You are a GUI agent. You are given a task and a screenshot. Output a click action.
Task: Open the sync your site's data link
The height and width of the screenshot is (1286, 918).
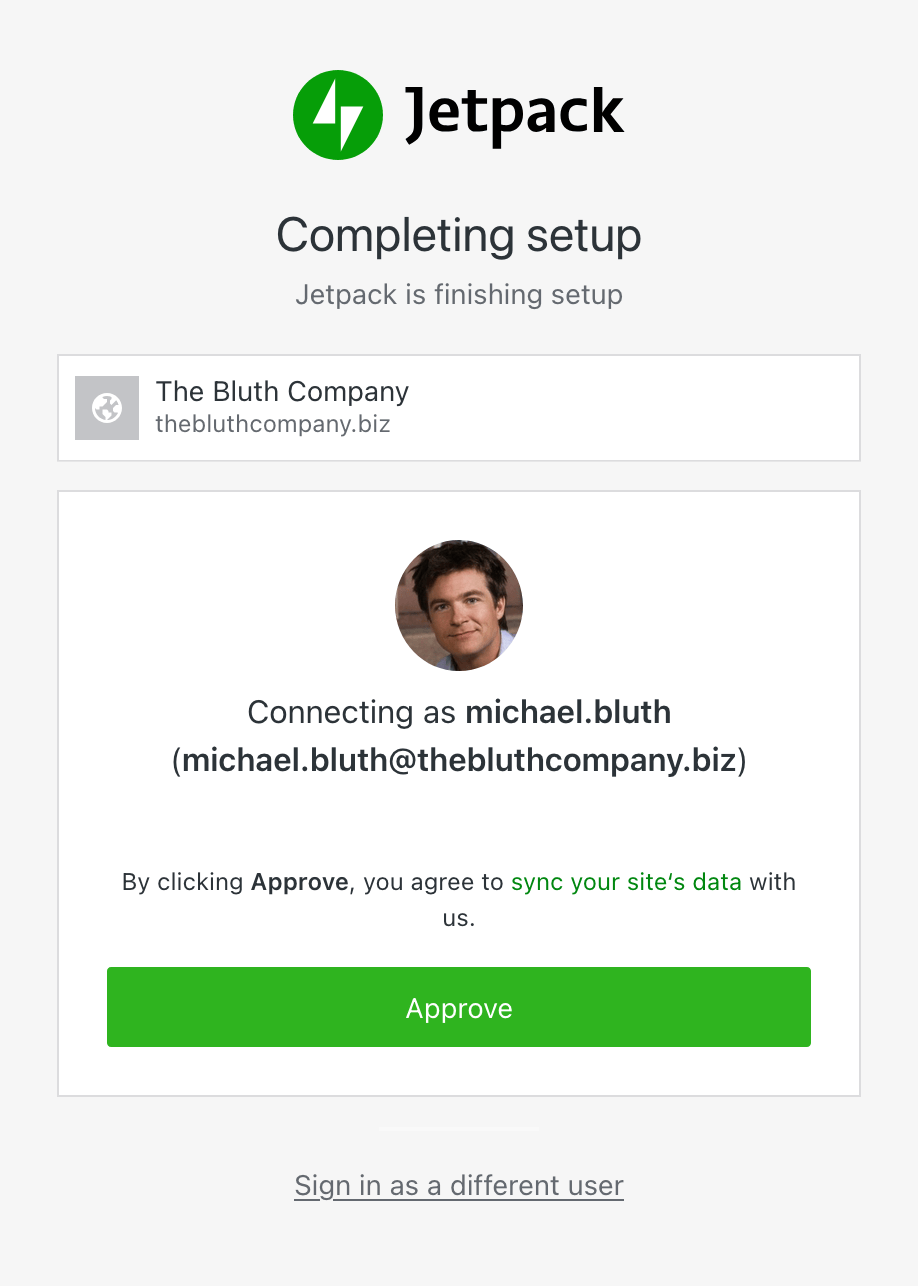coord(626,882)
